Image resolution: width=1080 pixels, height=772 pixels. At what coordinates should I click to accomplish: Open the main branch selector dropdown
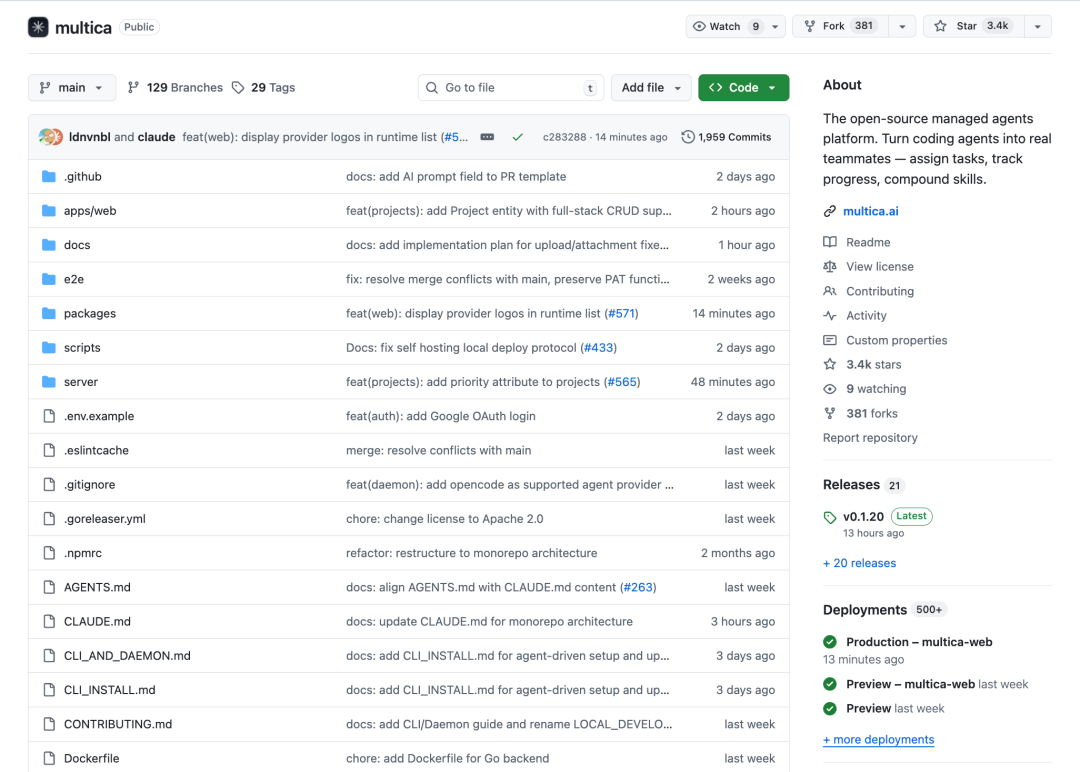[x=72, y=87]
